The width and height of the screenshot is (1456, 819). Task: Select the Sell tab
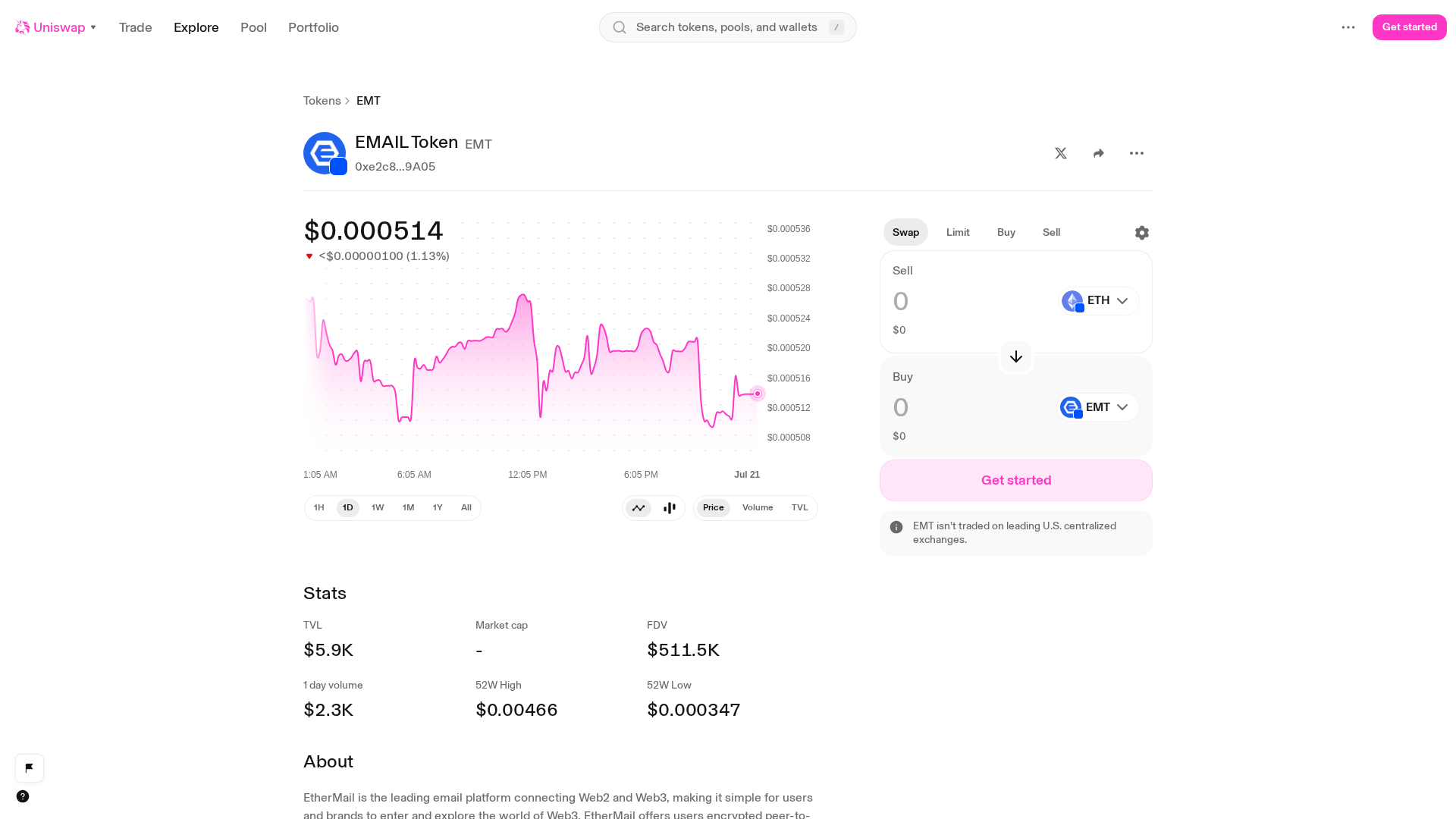(x=1051, y=232)
